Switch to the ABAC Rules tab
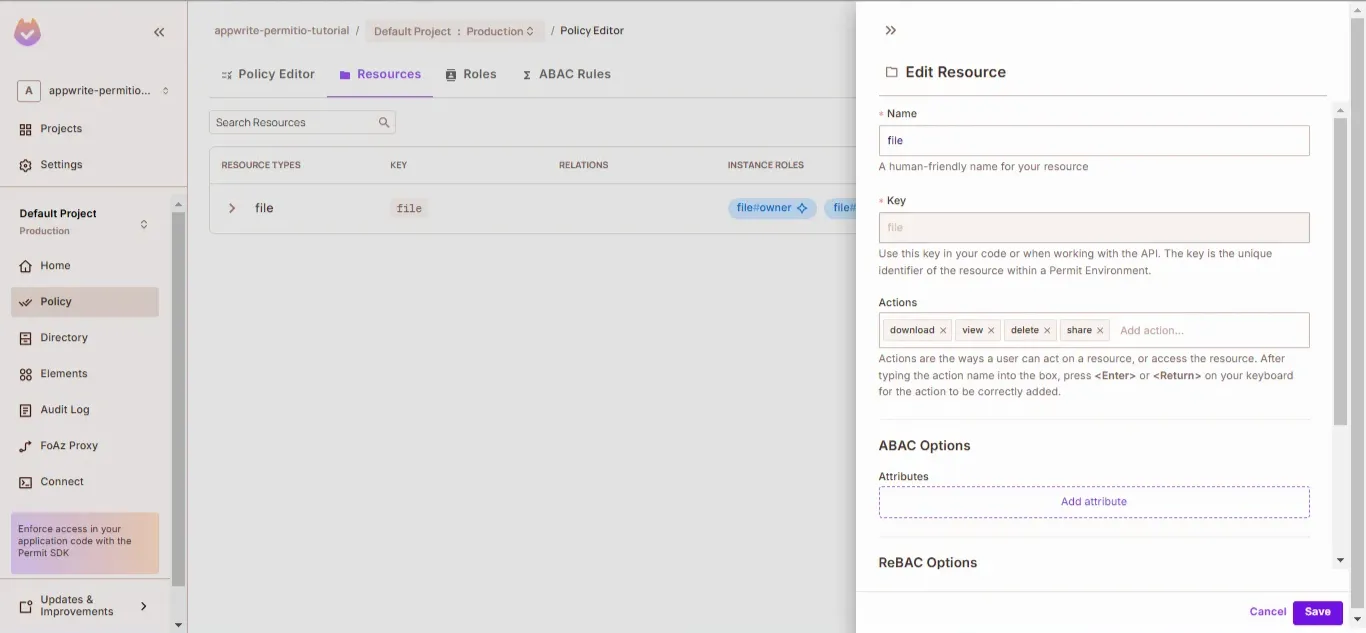The height and width of the screenshot is (633, 1366). pyautogui.click(x=566, y=74)
